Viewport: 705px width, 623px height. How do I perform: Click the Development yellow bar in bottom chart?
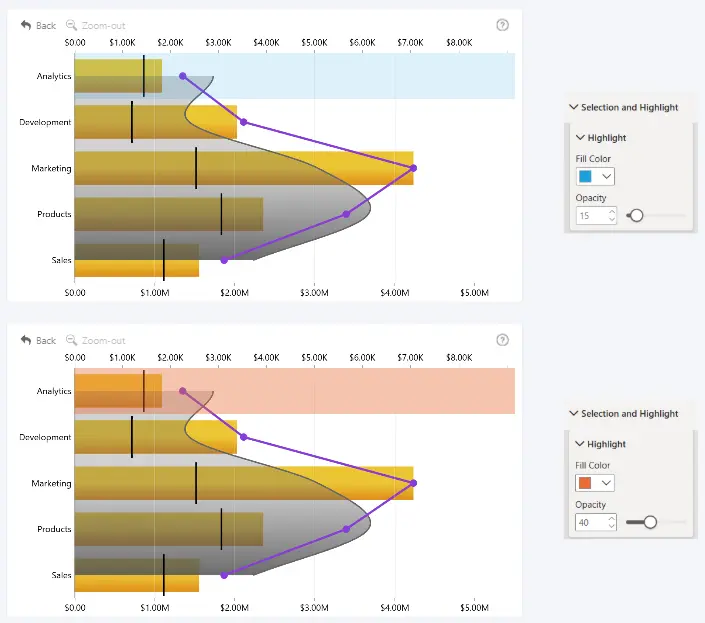[x=156, y=437]
